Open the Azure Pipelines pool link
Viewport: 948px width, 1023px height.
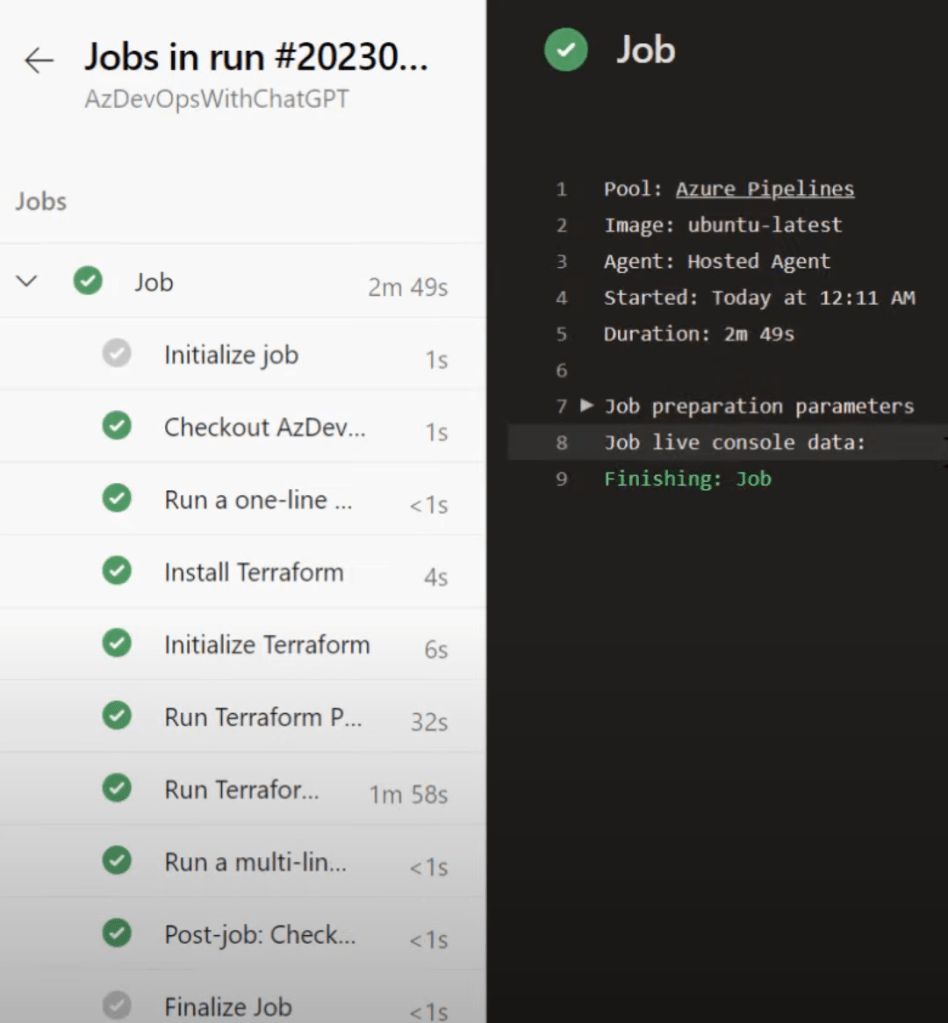764,189
